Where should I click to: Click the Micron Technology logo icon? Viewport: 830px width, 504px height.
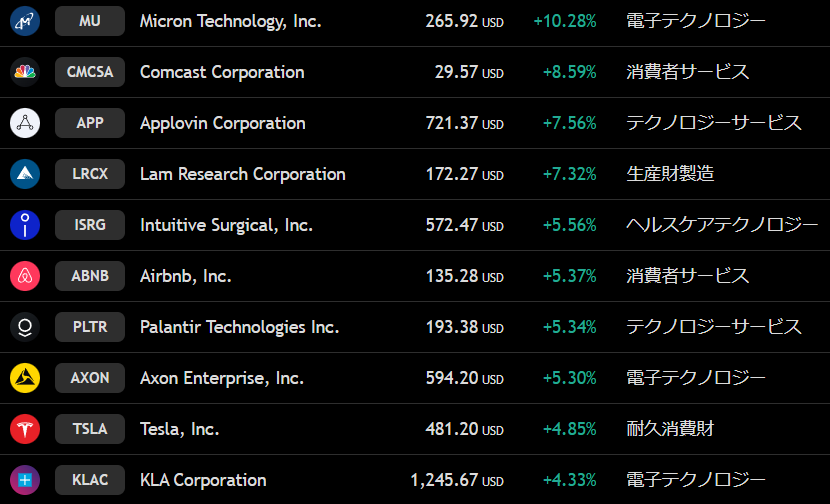point(25,21)
